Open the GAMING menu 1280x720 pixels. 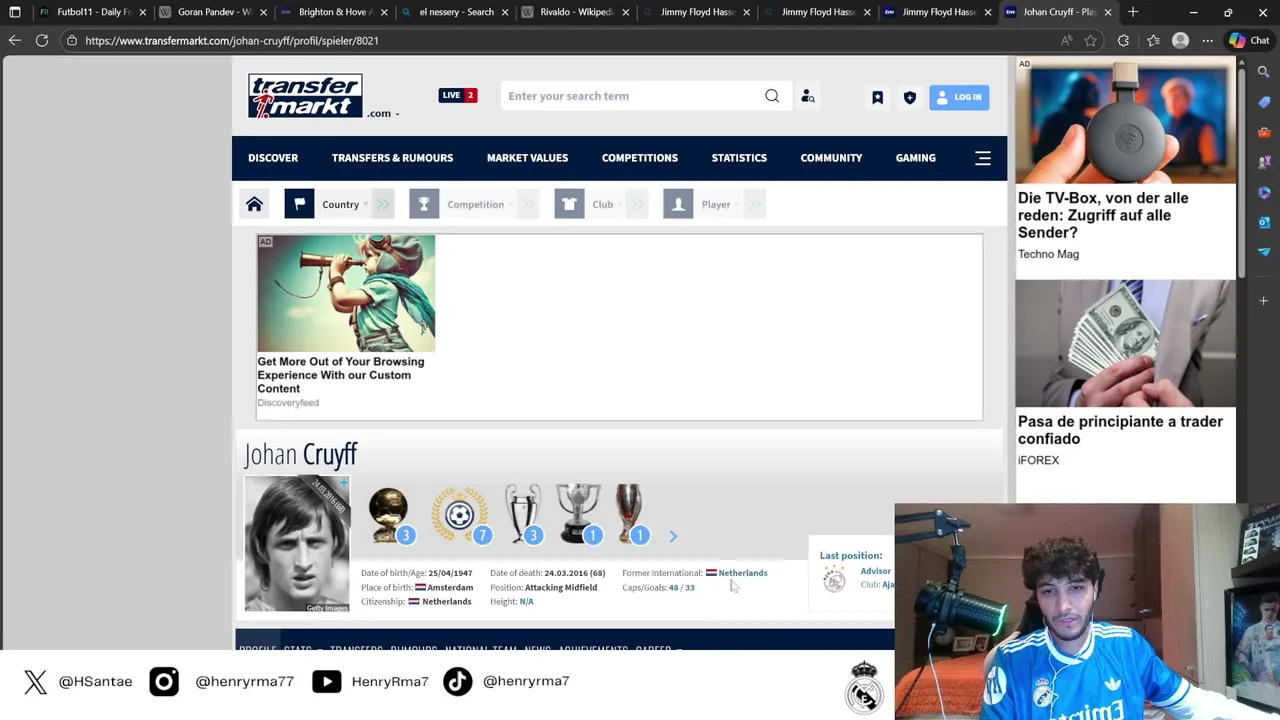(916, 158)
